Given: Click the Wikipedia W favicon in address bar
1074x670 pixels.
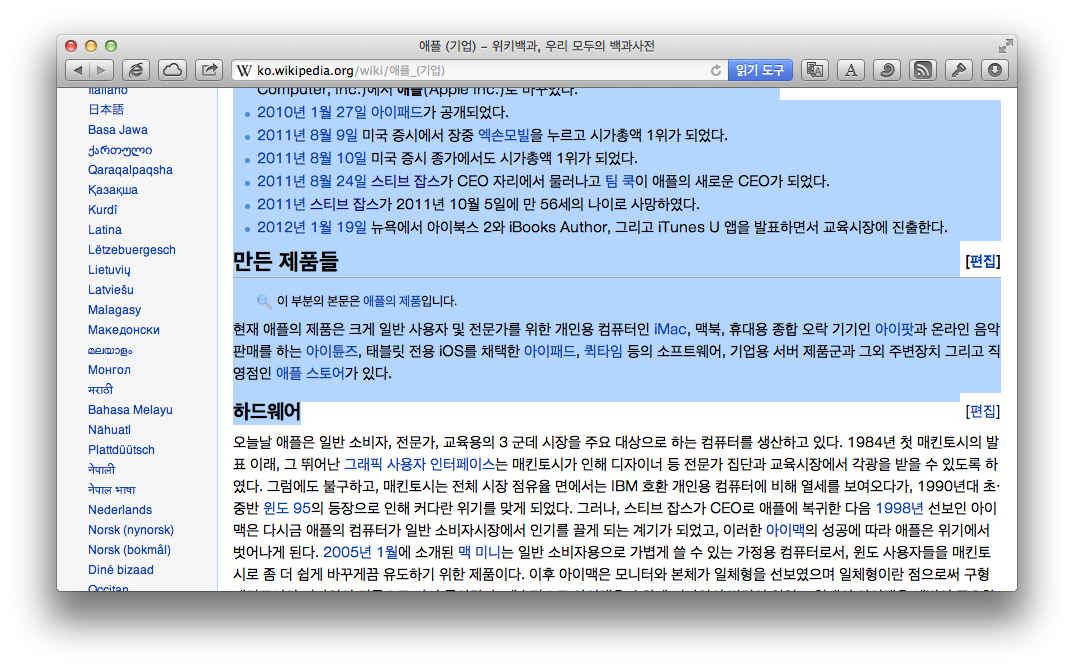Looking at the screenshot, I should [244, 71].
